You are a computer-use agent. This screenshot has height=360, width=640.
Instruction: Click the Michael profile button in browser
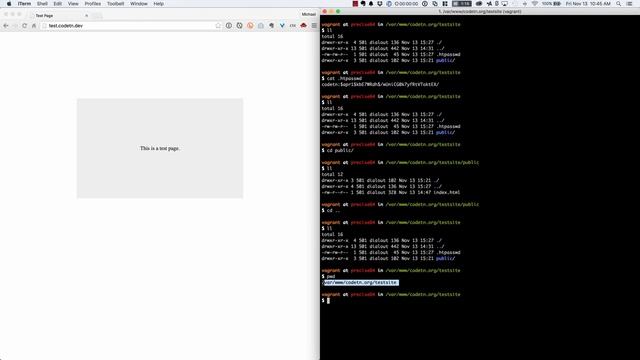pos(309,14)
